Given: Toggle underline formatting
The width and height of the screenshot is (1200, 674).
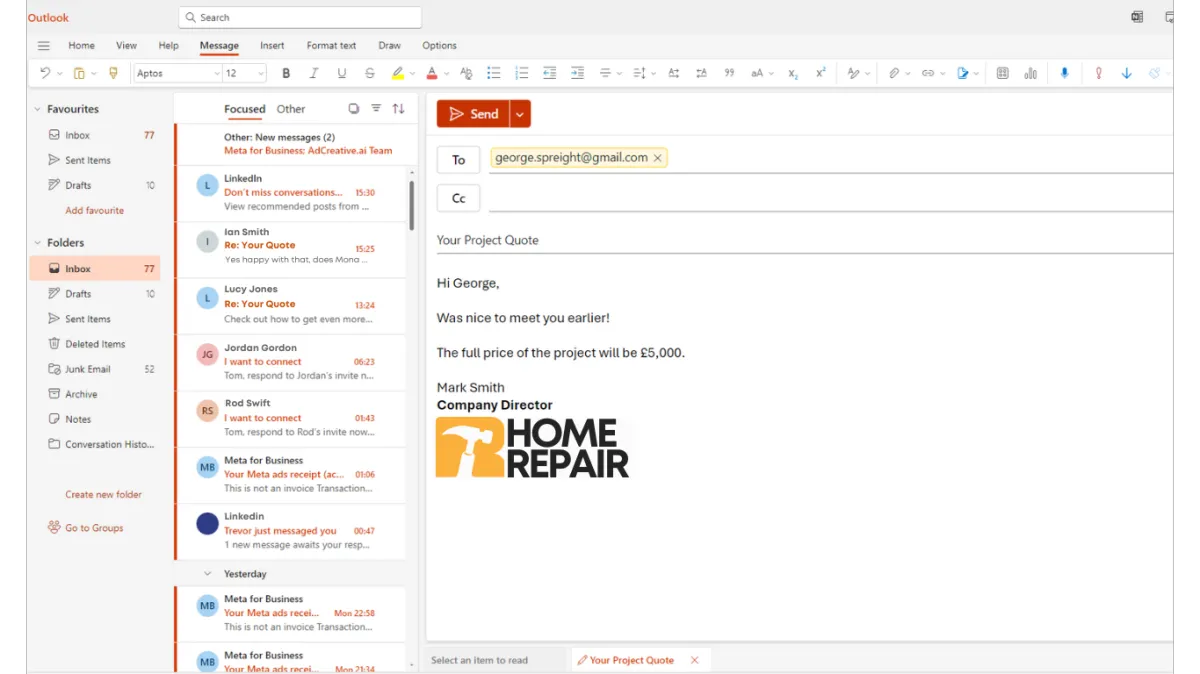Looking at the screenshot, I should pos(342,73).
